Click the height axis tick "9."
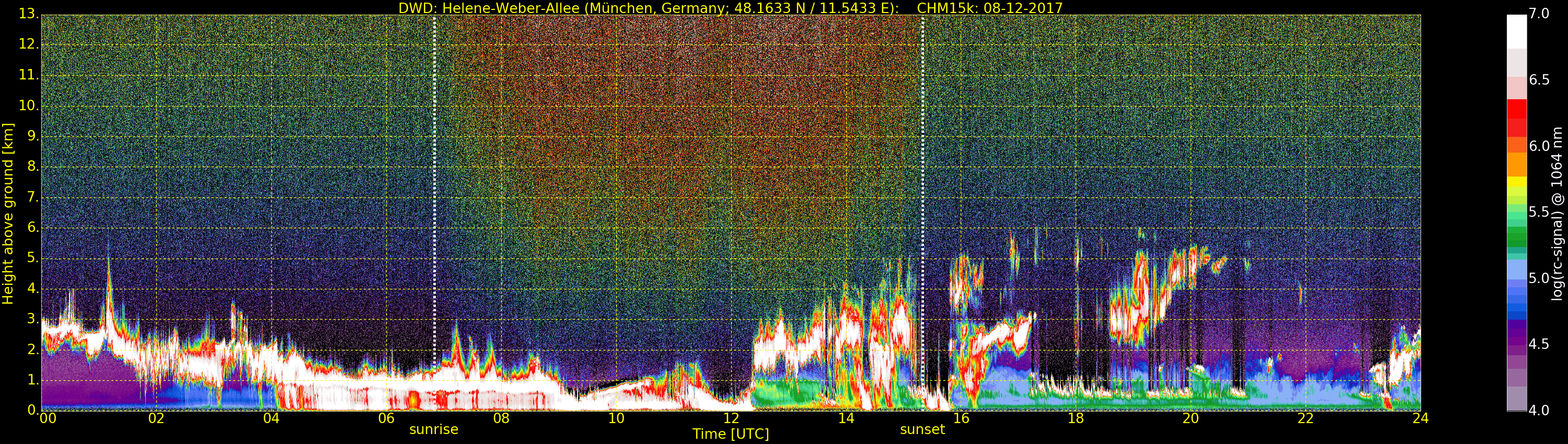This screenshot has width=1568, height=444. click(x=33, y=136)
